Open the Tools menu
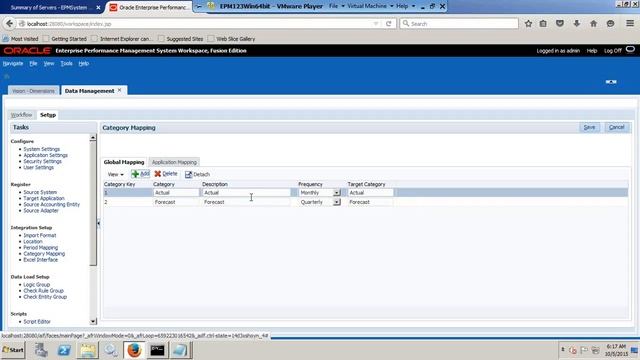This screenshot has width=640, height=360. 66,64
